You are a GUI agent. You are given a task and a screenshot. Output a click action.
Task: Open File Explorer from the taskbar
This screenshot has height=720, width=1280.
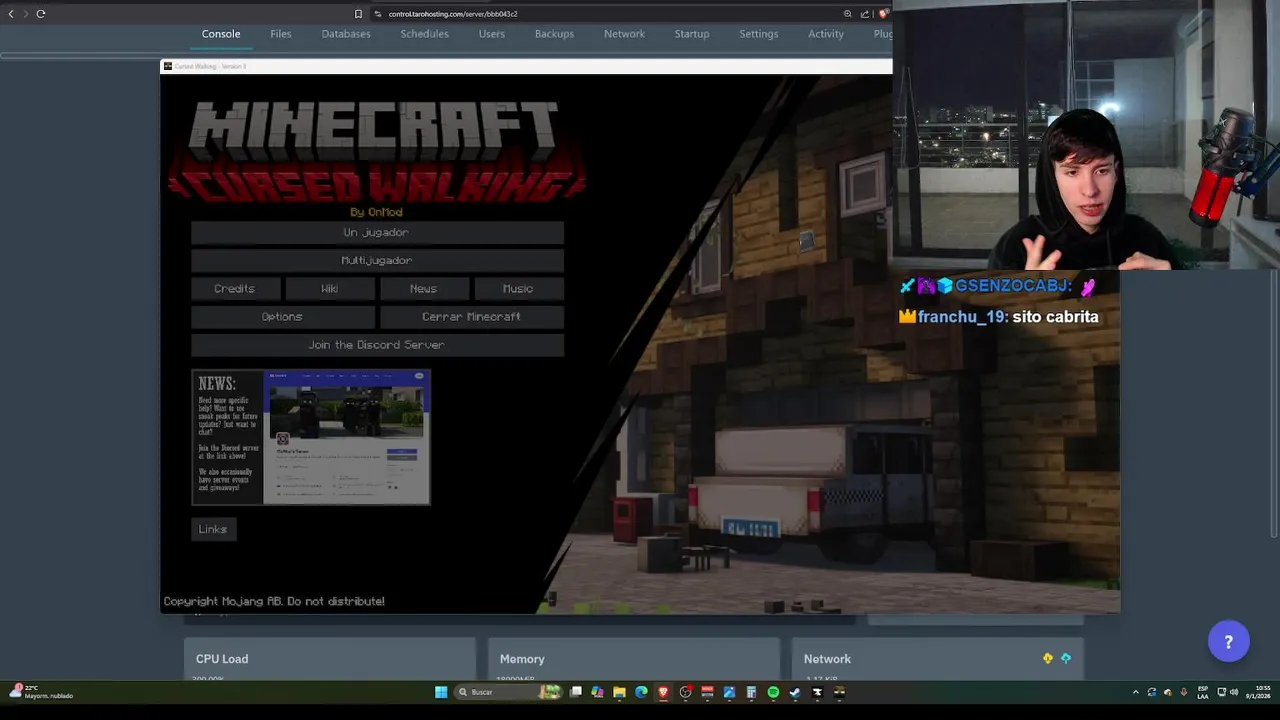tap(619, 692)
